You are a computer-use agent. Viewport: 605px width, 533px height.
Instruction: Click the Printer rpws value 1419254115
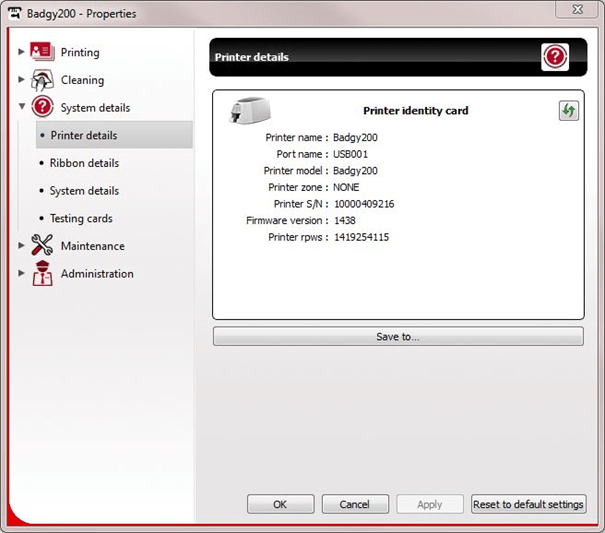(x=361, y=237)
